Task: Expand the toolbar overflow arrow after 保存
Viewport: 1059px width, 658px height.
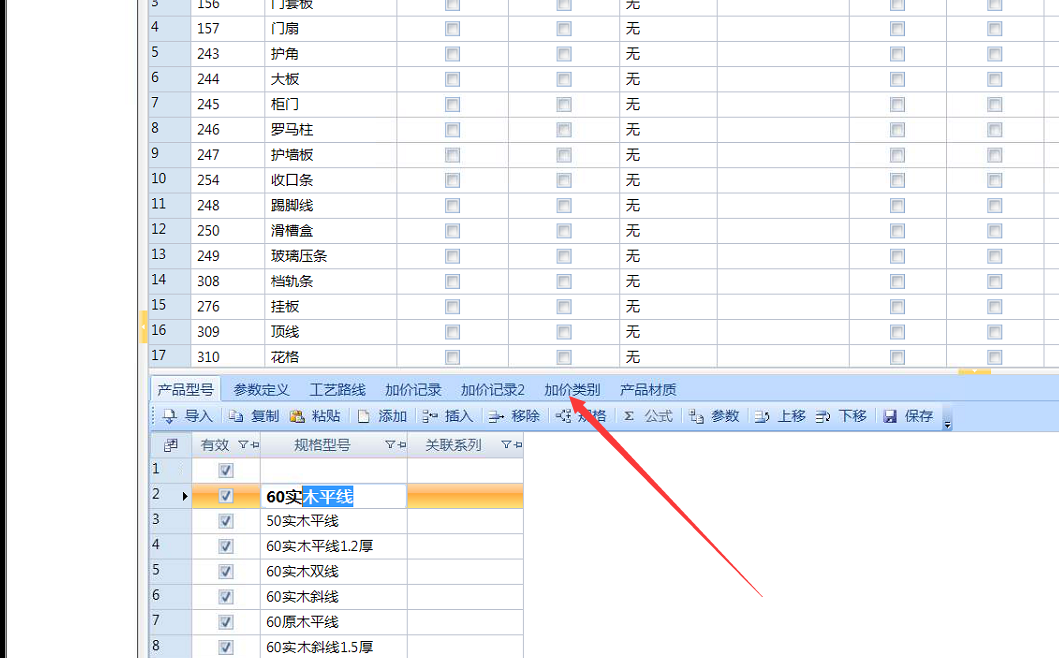Action: tap(947, 420)
